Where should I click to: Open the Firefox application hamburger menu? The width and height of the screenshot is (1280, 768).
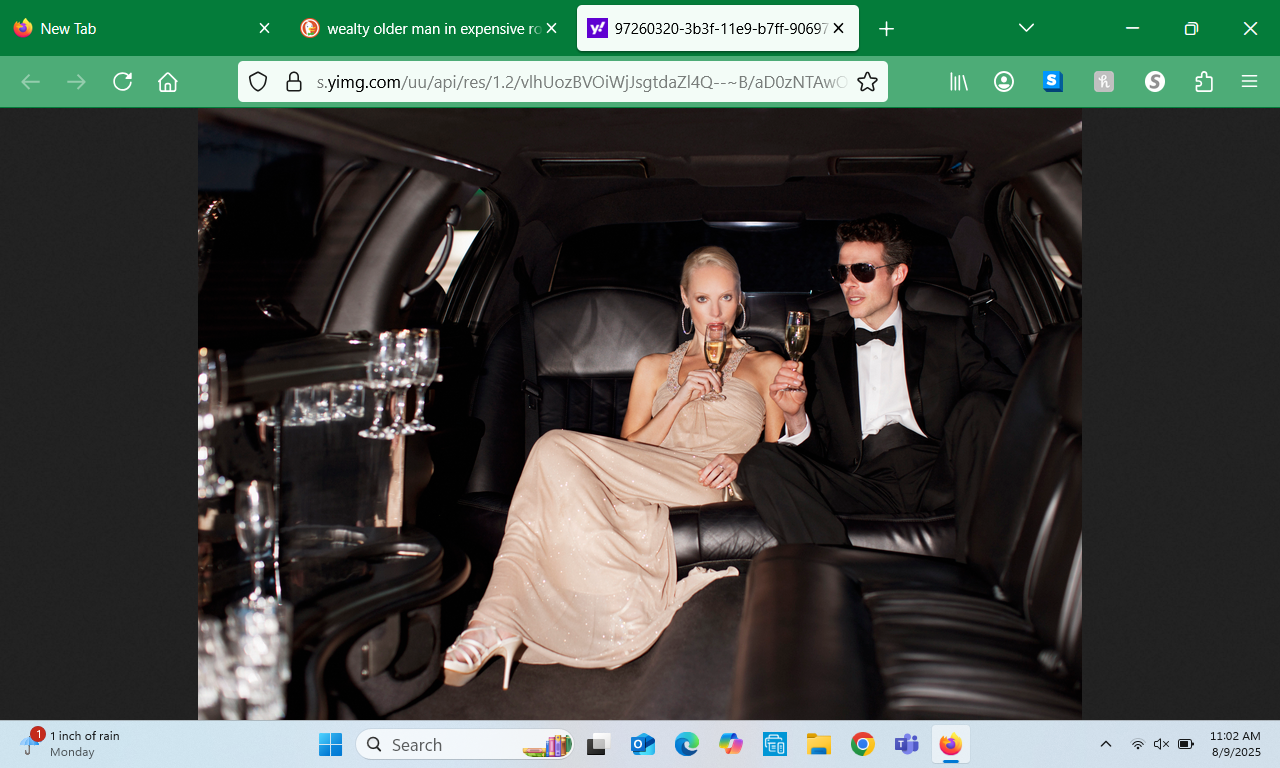point(1249,82)
